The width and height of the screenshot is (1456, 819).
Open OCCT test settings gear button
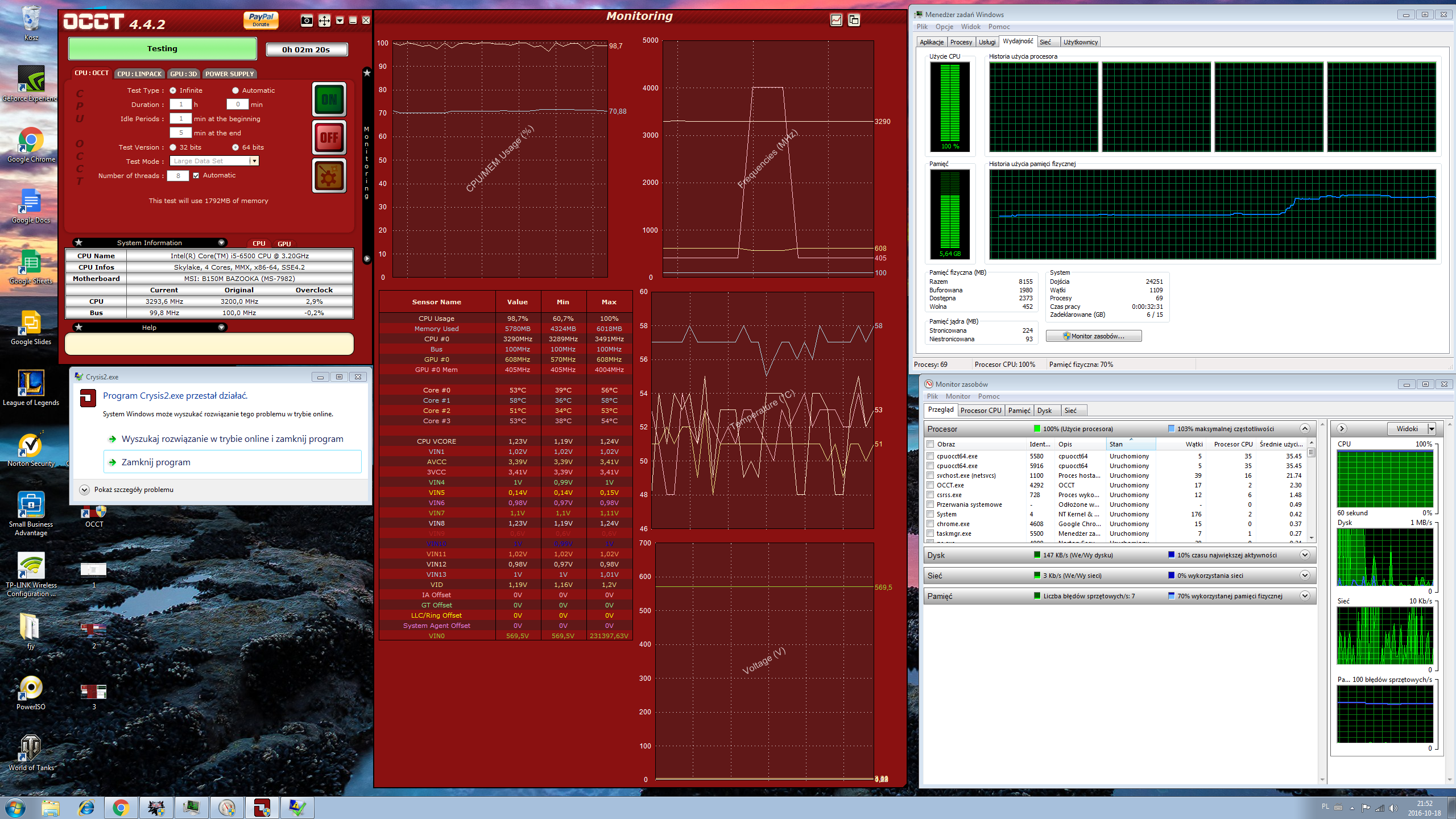tap(329, 176)
